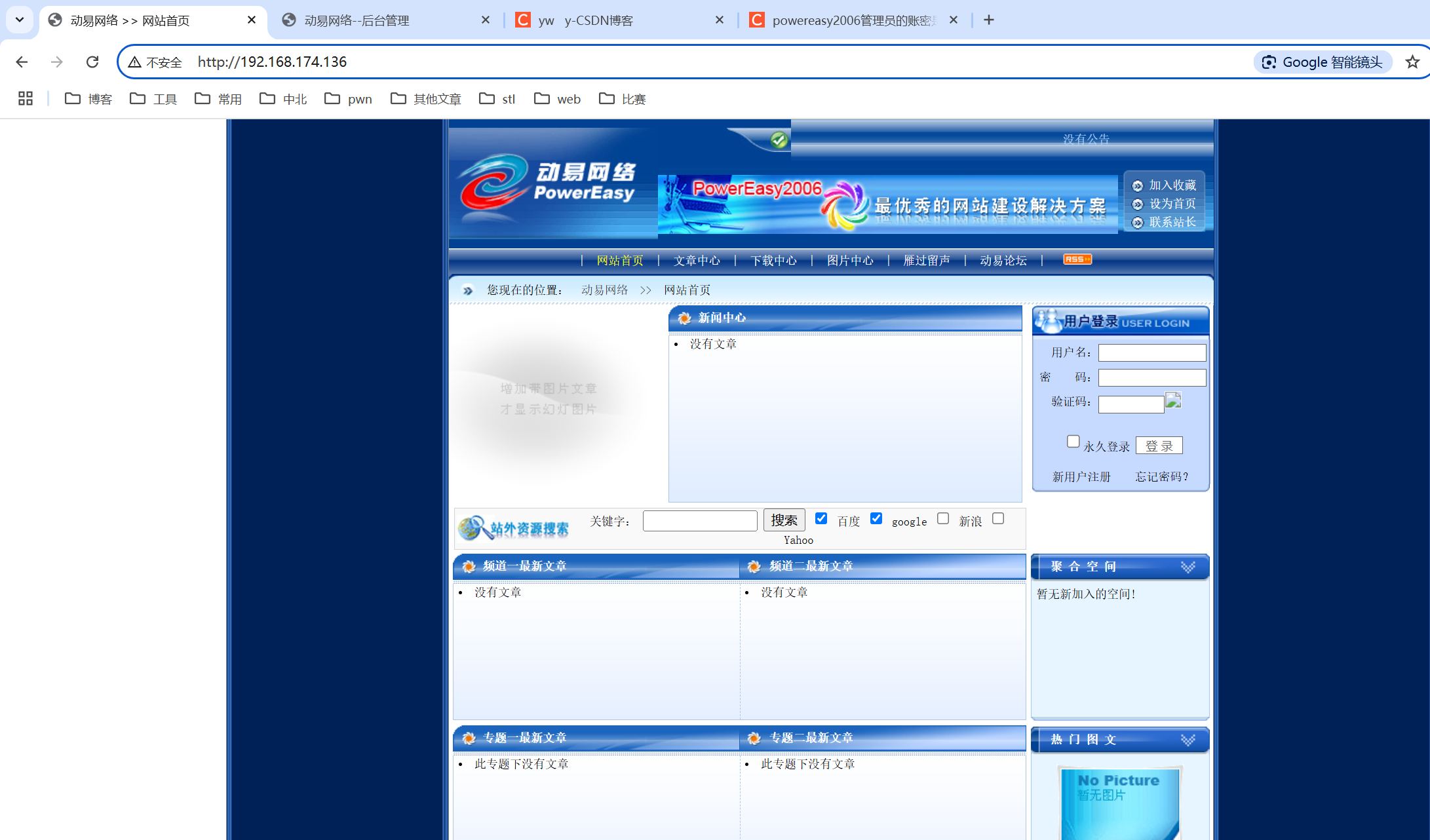Switch to powereasy2006管理员 tab
This screenshot has width=1430, height=840.
pyautogui.click(x=854, y=20)
